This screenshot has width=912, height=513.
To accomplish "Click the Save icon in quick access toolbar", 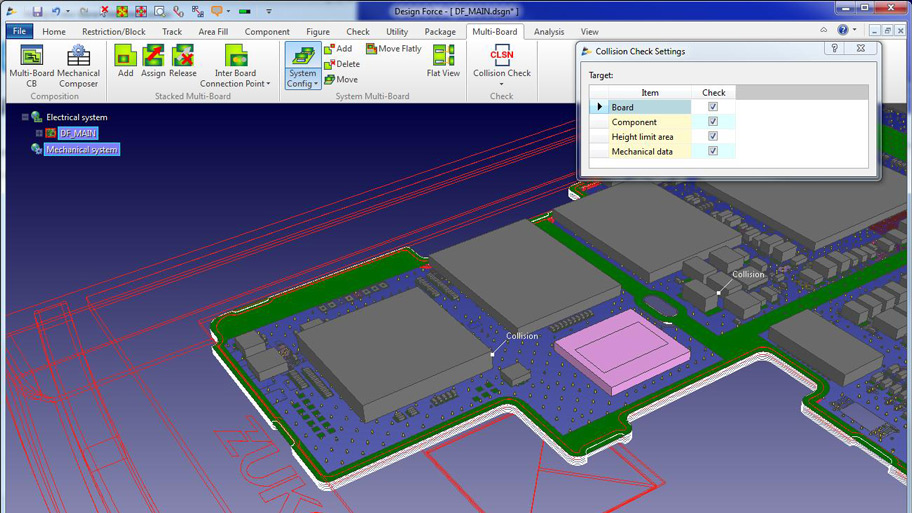I will click(x=37, y=12).
